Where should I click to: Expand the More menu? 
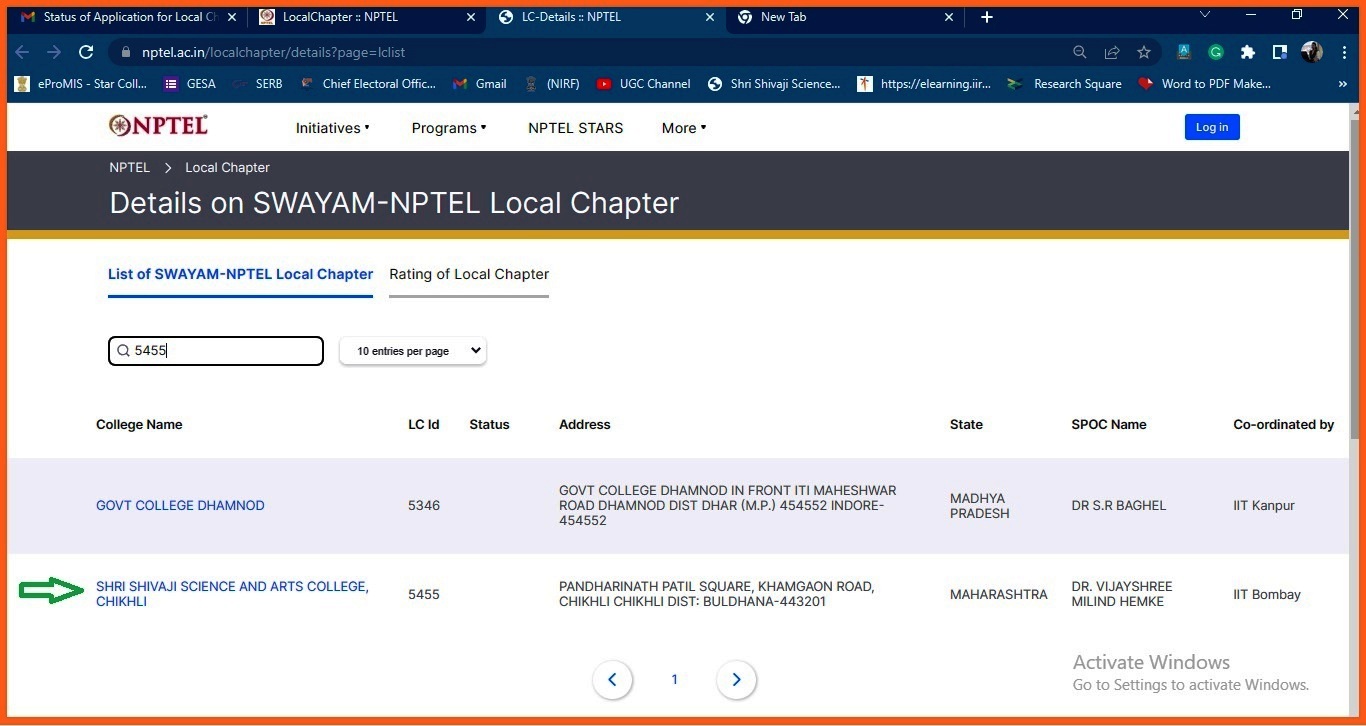[x=684, y=128]
